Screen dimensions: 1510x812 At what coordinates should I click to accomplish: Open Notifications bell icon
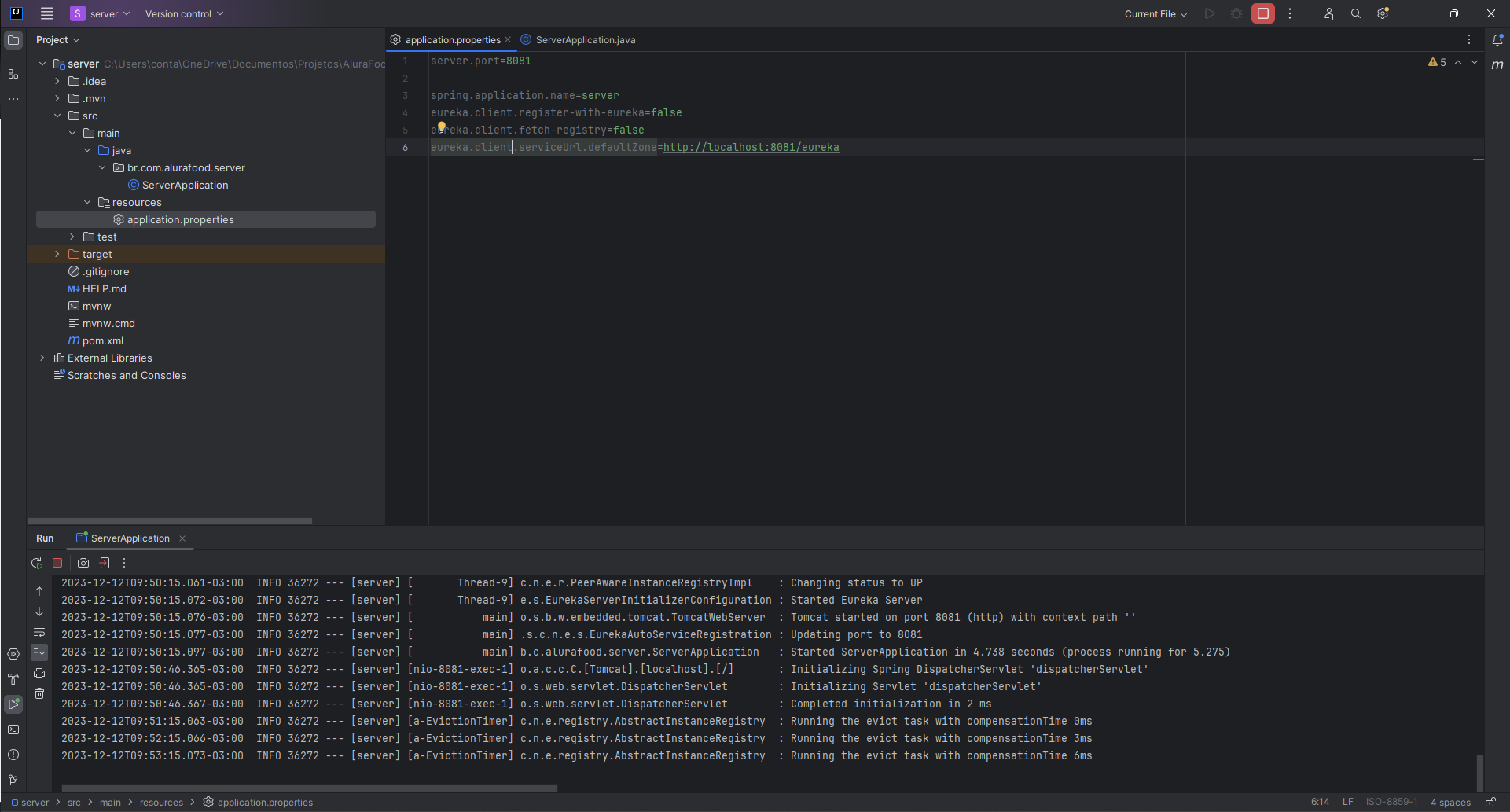coord(1497,39)
